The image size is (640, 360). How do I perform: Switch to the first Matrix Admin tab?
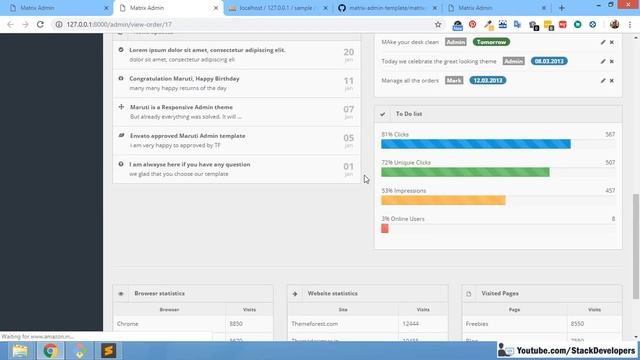point(56,8)
